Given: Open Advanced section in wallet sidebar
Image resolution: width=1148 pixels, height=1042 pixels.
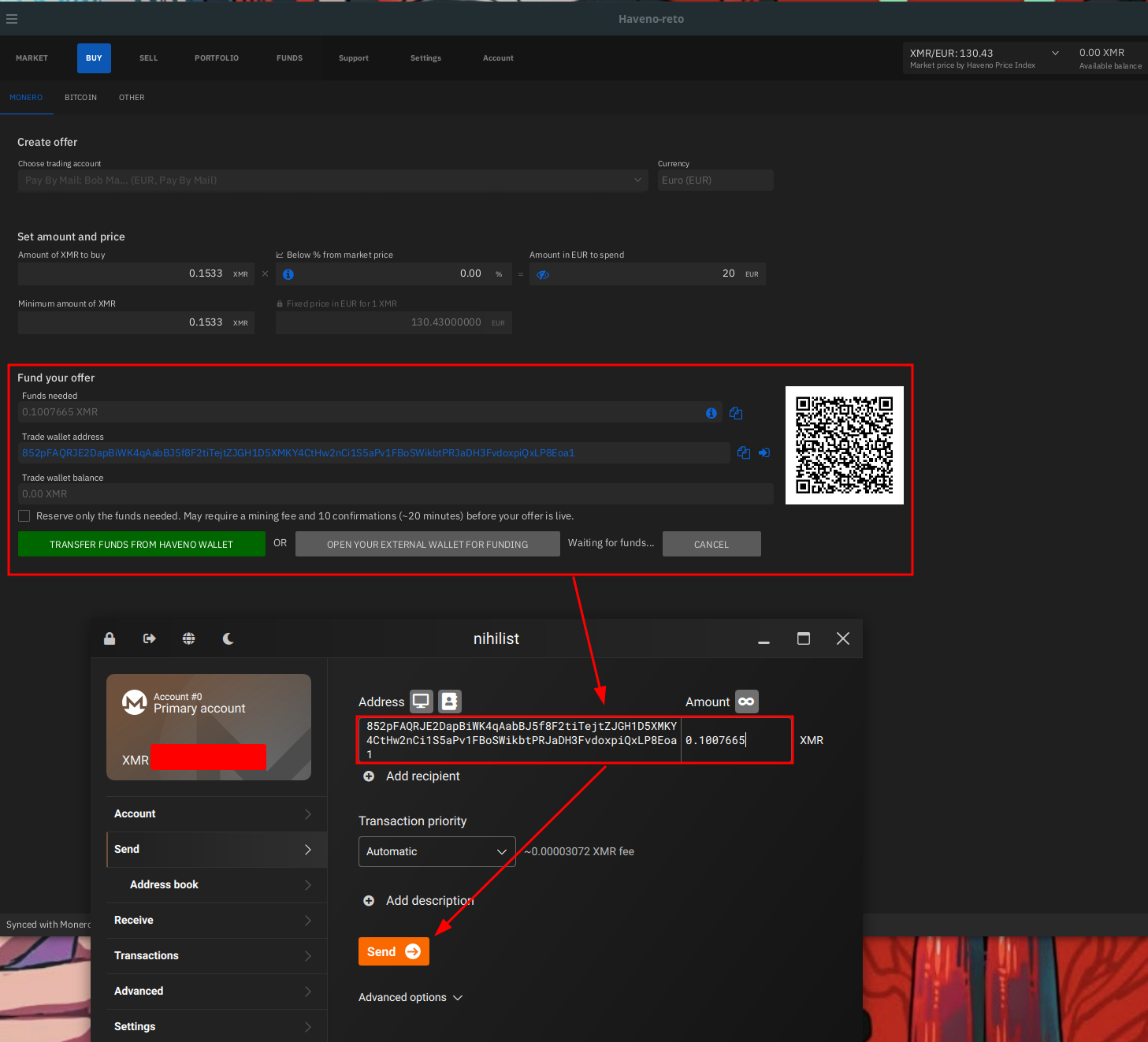Looking at the screenshot, I should (x=217, y=992).
